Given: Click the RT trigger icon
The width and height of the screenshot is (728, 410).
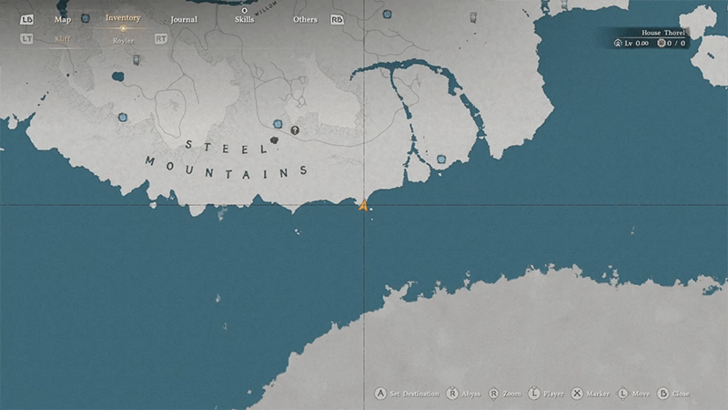Looking at the screenshot, I should click(x=161, y=39).
